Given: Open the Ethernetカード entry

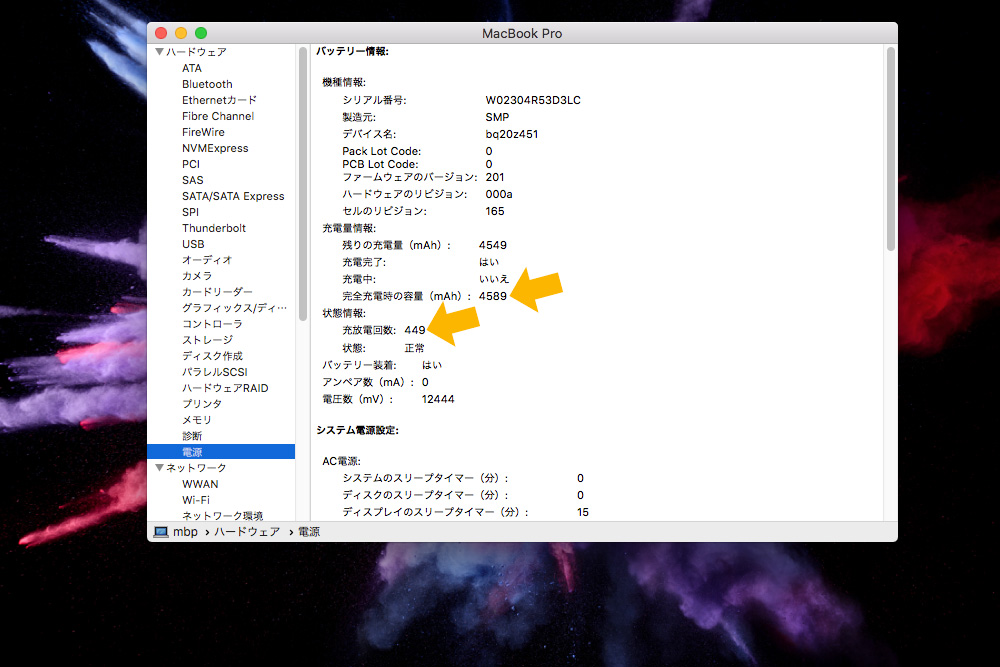Looking at the screenshot, I should (219, 100).
